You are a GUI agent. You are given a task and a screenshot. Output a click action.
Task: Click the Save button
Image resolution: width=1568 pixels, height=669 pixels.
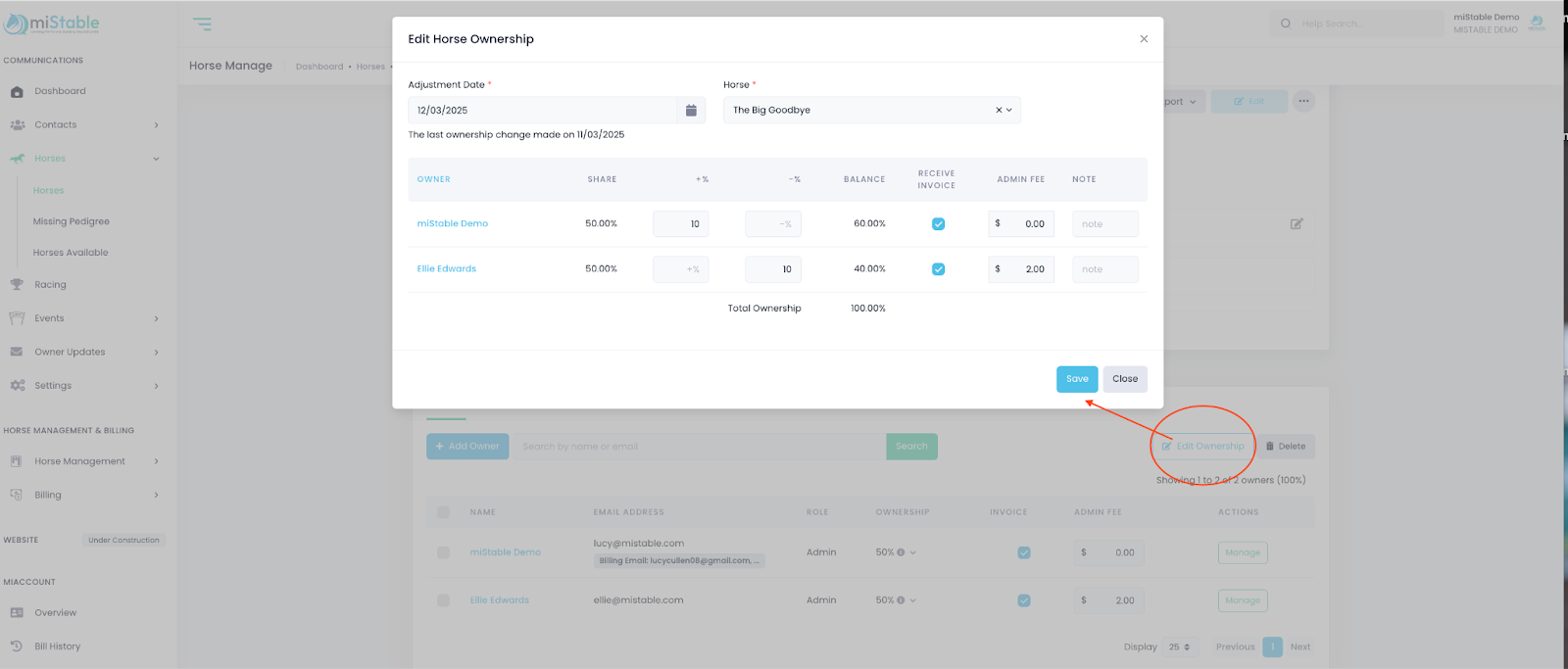[1076, 379]
